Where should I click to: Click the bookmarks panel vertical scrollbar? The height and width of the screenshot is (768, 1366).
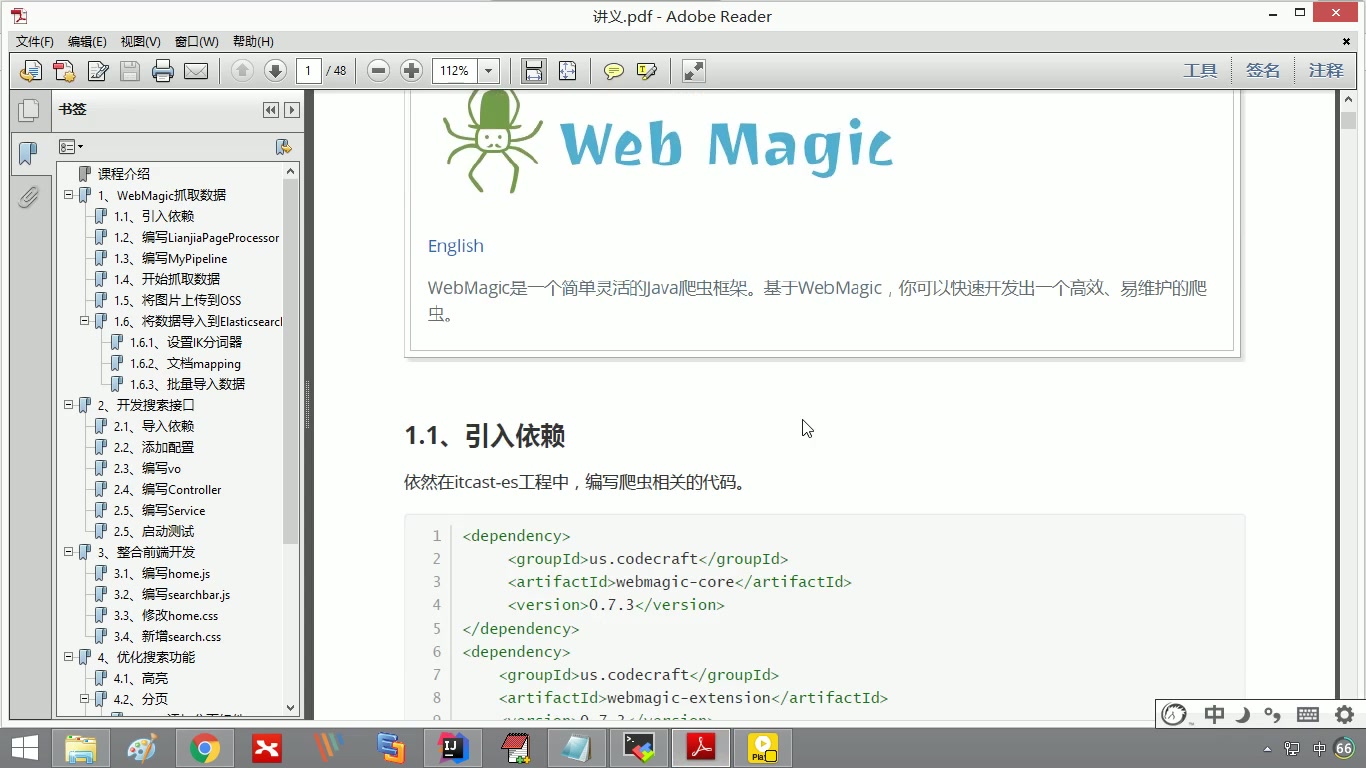pos(291,362)
